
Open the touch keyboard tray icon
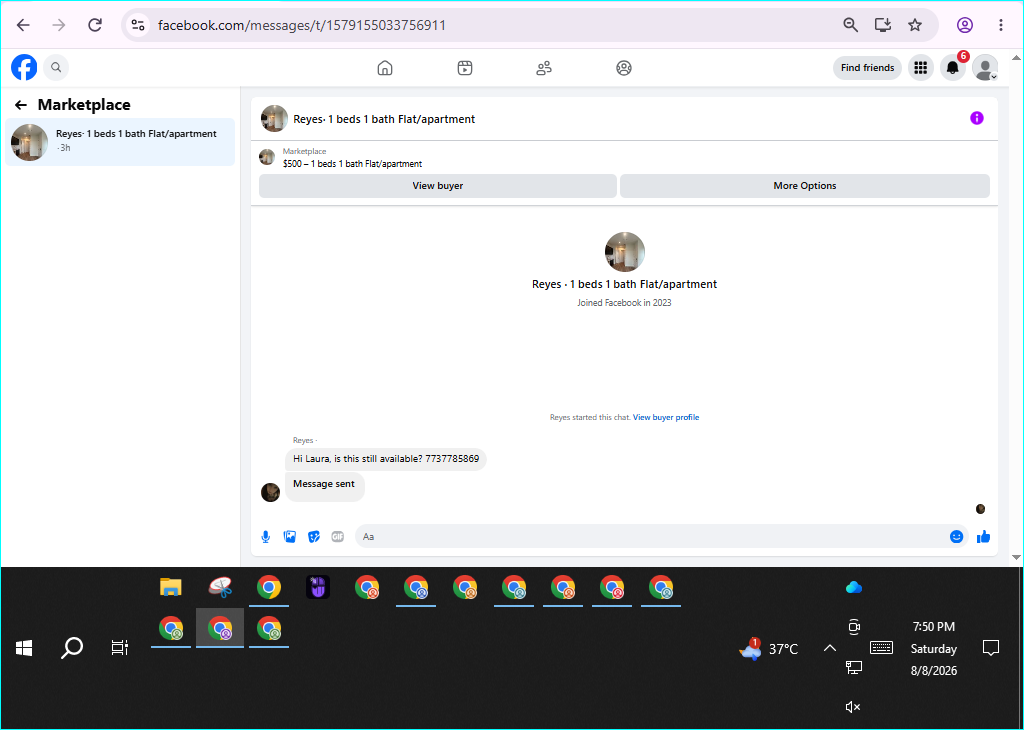coord(881,648)
